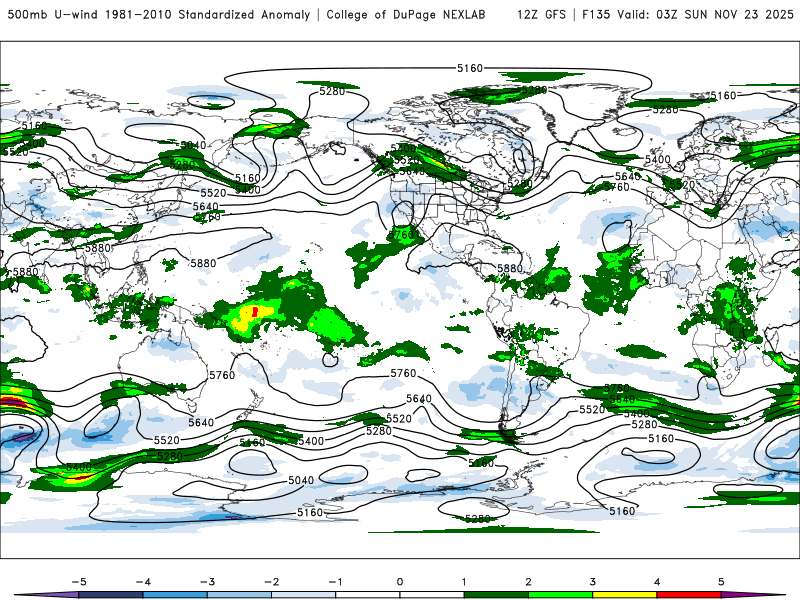Click the 3 colorbar scale label
The image size is (800, 600).
592,582
